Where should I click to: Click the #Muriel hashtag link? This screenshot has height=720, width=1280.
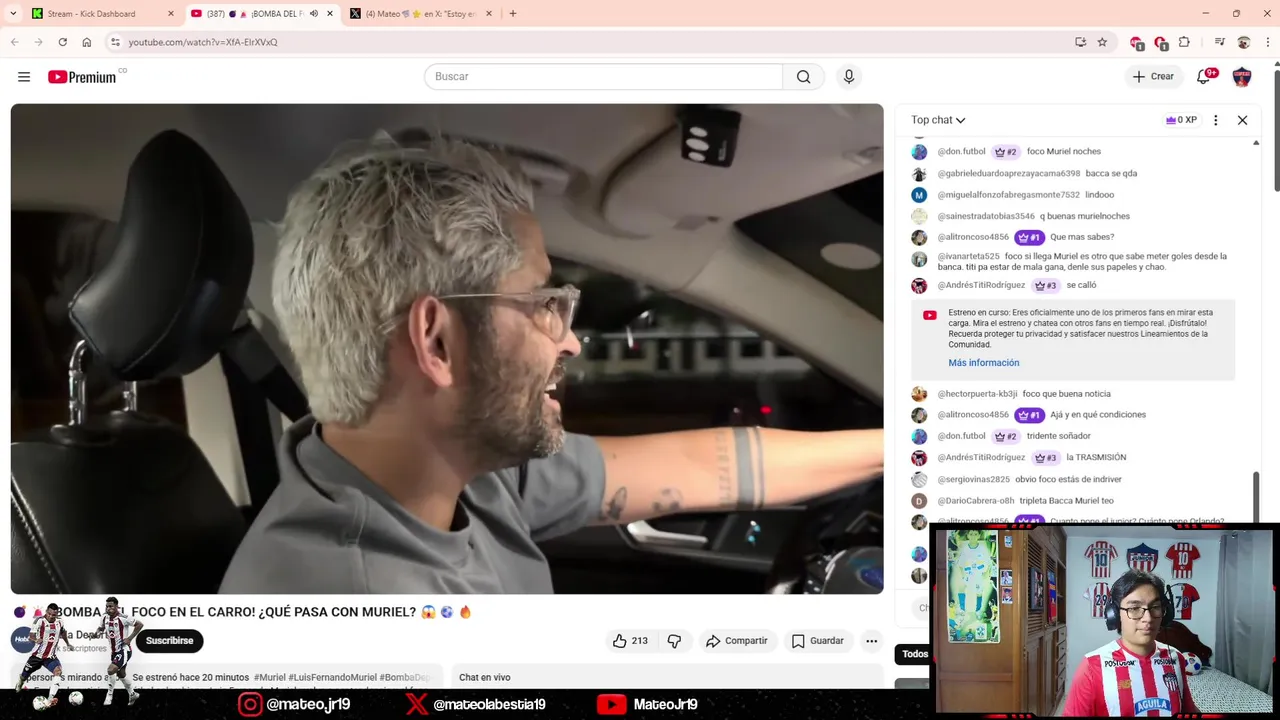pos(270,678)
